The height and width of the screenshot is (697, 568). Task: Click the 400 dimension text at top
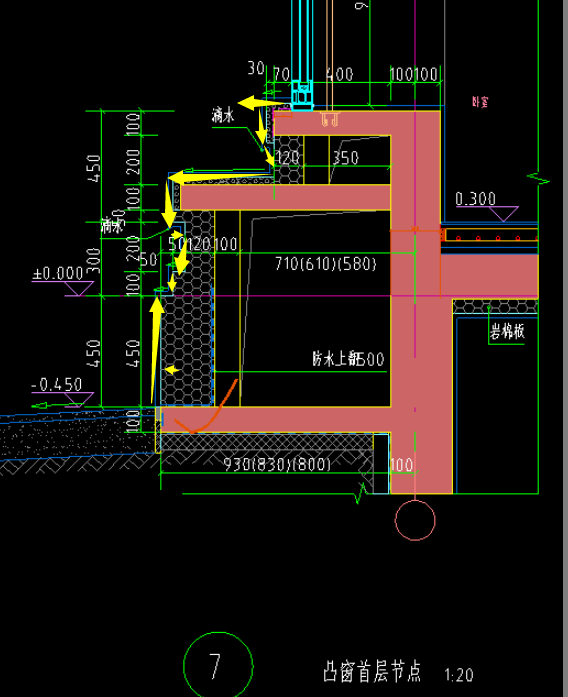coord(340,74)
